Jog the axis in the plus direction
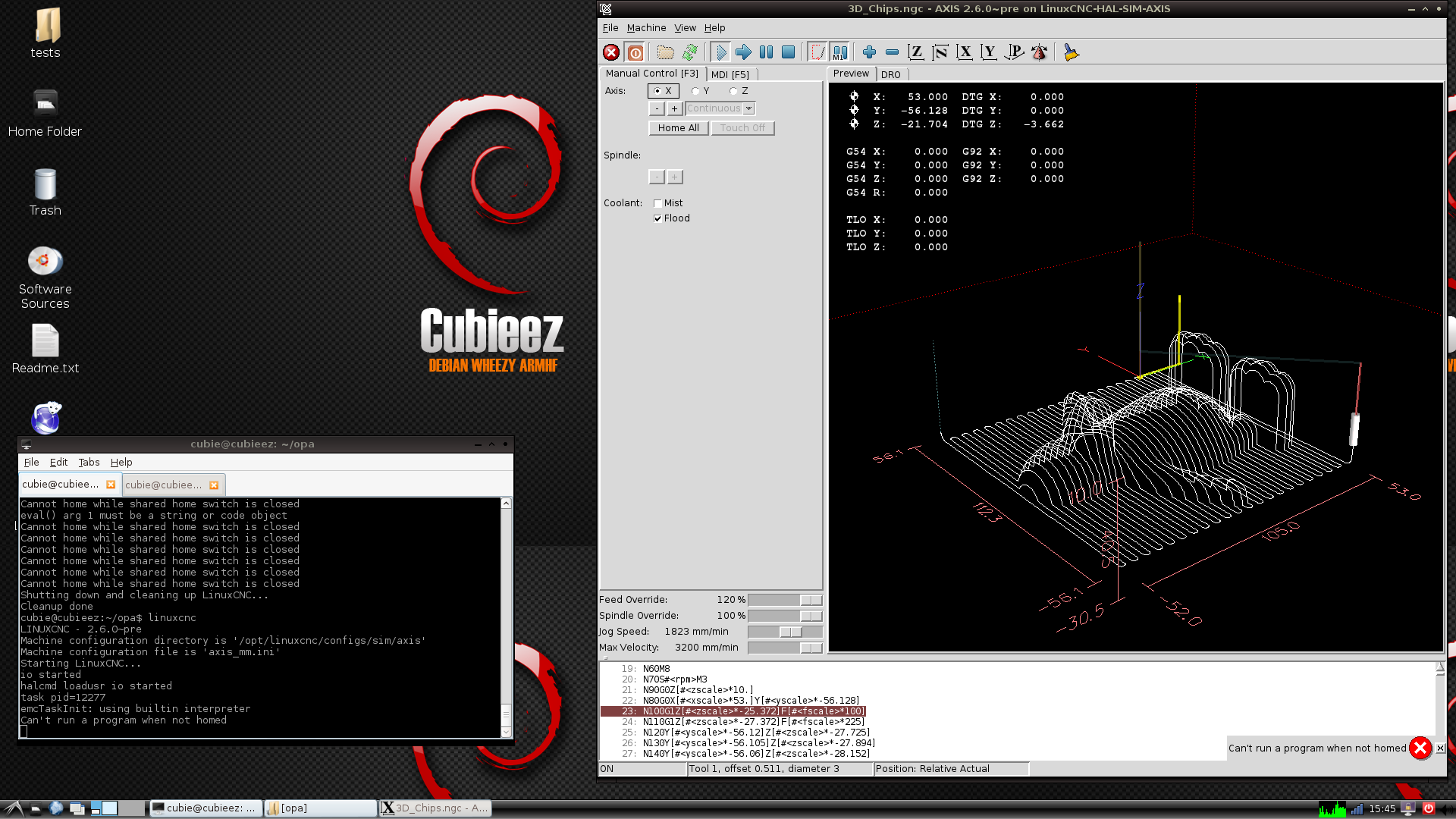The width and height of the screenshot is (1456, 819). coord(674,108)
